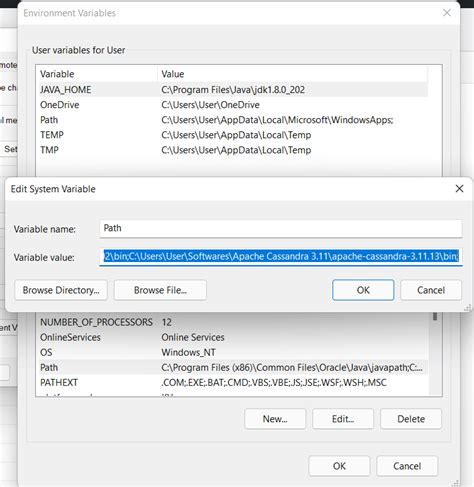Click New button under system variables

[x=275, y=419]
